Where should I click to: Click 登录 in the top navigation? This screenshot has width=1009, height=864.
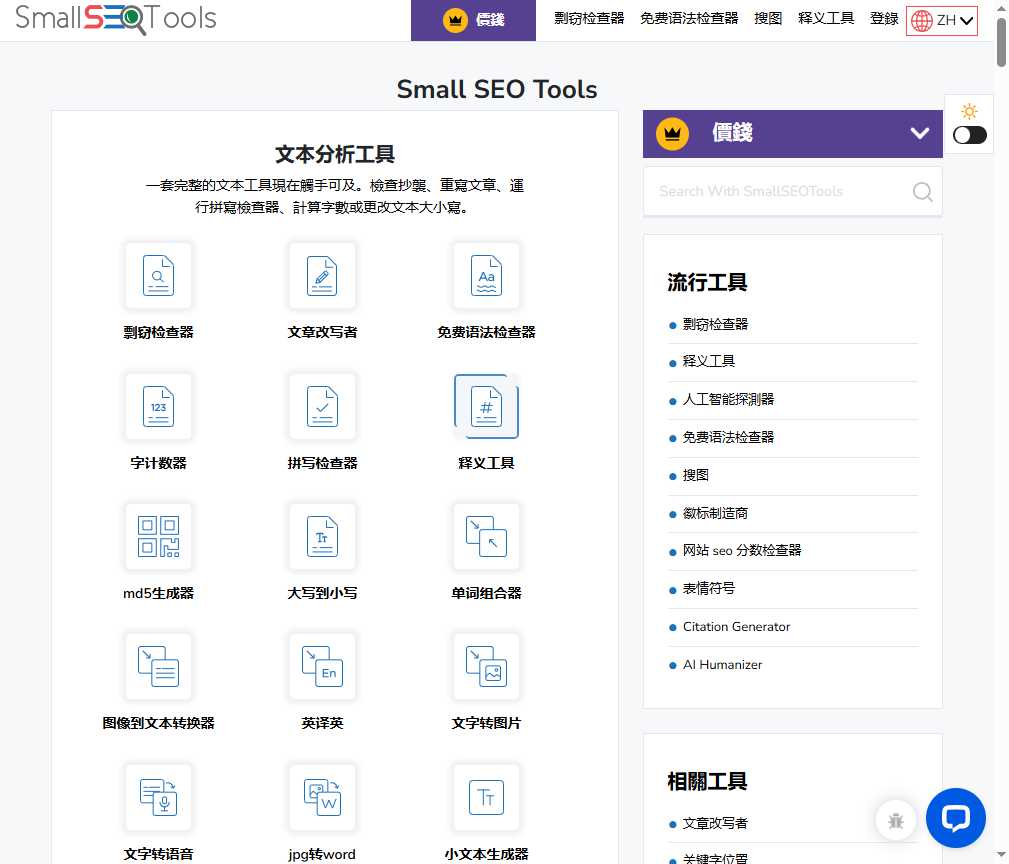pos(883,18)
